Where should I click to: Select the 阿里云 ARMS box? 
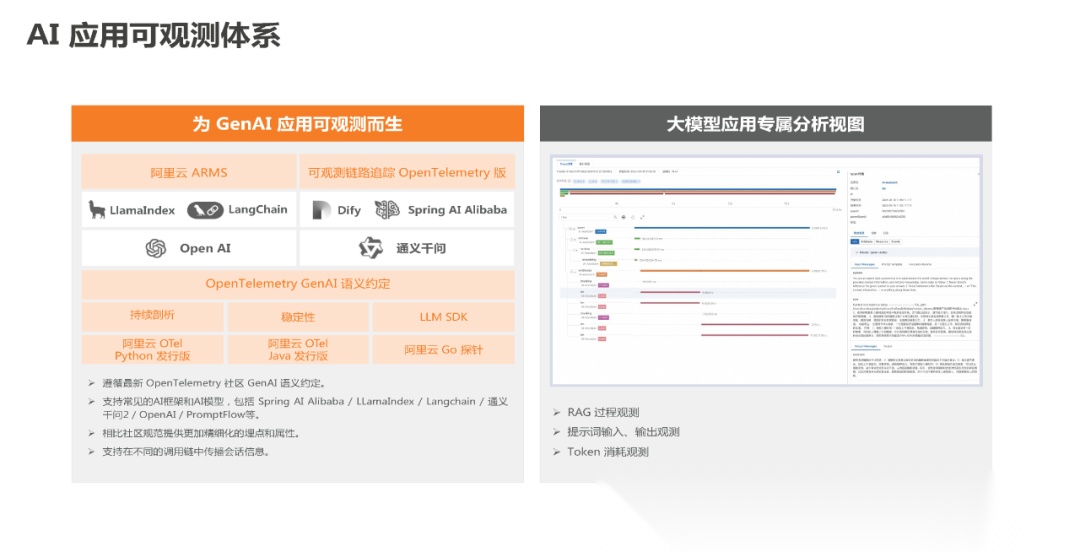(x=189, y=172)
